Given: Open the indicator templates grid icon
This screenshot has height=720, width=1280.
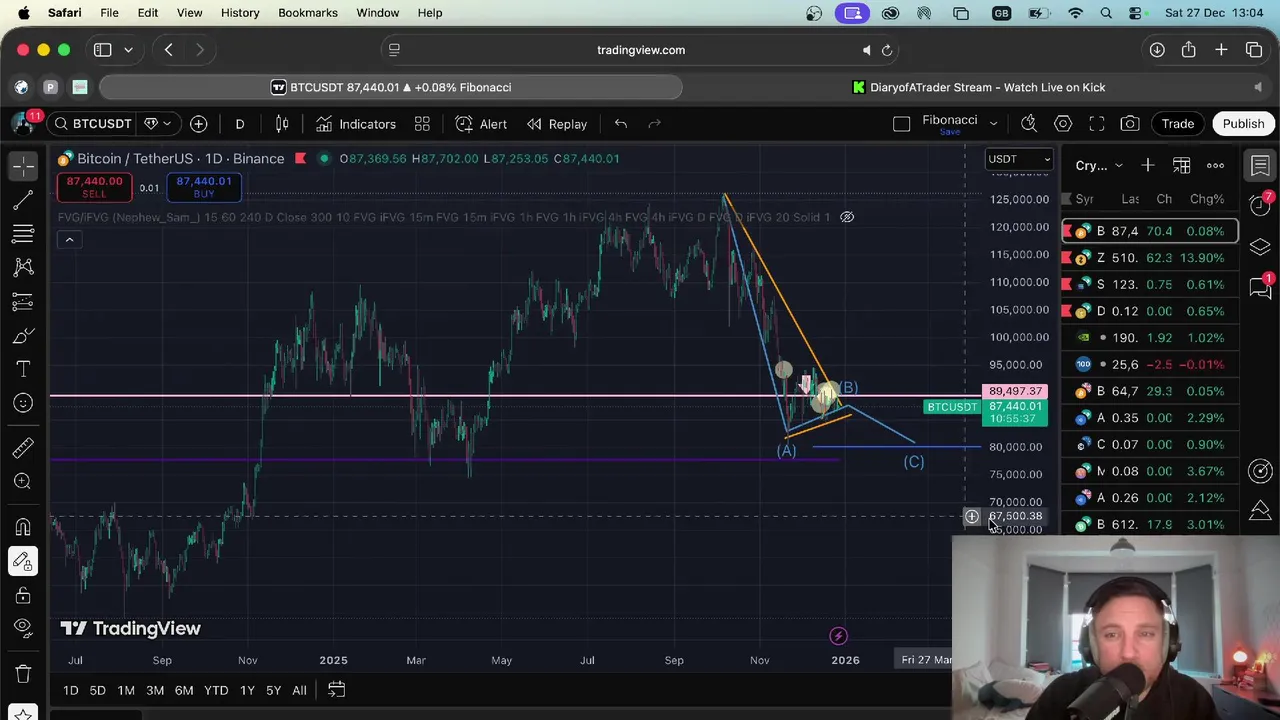Looking at the screenshot, I should point(422,124).
